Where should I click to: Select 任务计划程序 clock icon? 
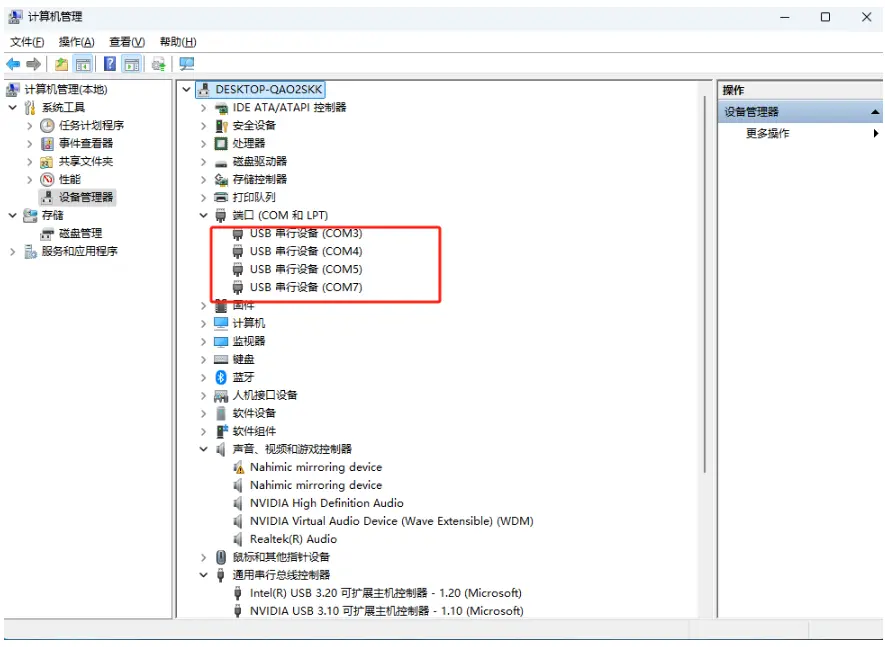47,125
